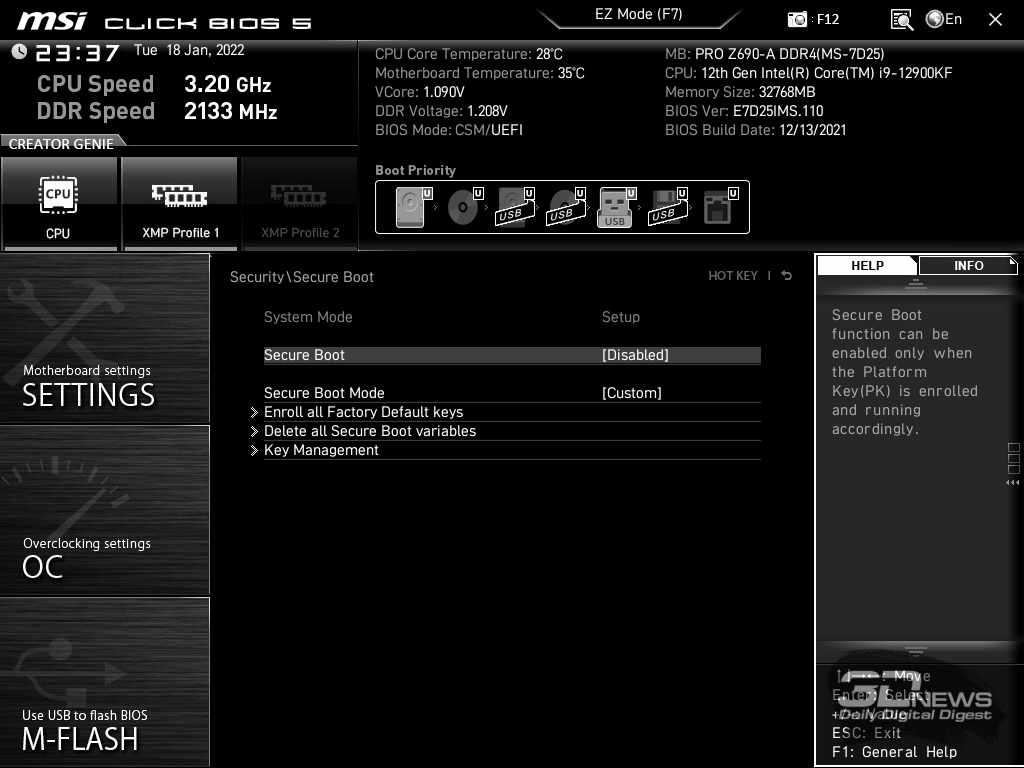Change the Secure Boot Mode [Custom] value
Viewport: 1024px width, 768px height.
[632, 392]
